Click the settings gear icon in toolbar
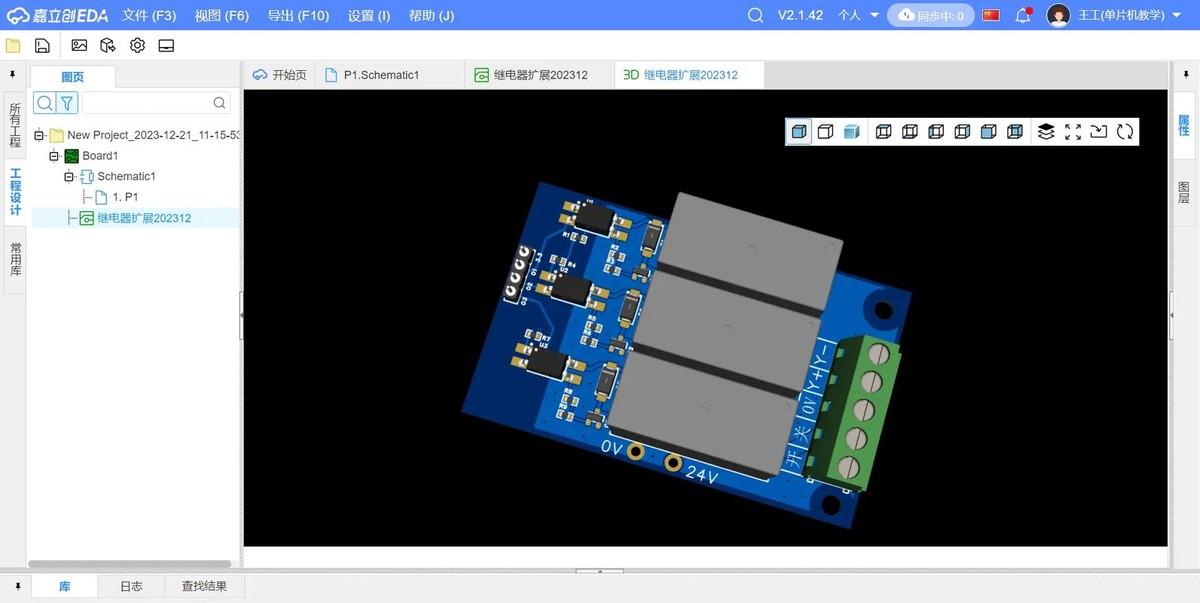Screen dimensions: 1200x603 tap(137, 46)
